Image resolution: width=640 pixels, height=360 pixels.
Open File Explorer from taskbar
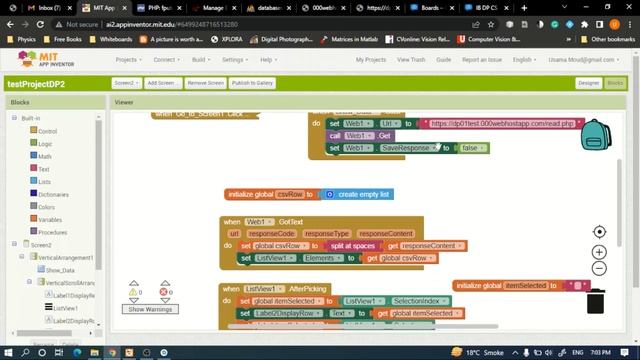[94, 352]
